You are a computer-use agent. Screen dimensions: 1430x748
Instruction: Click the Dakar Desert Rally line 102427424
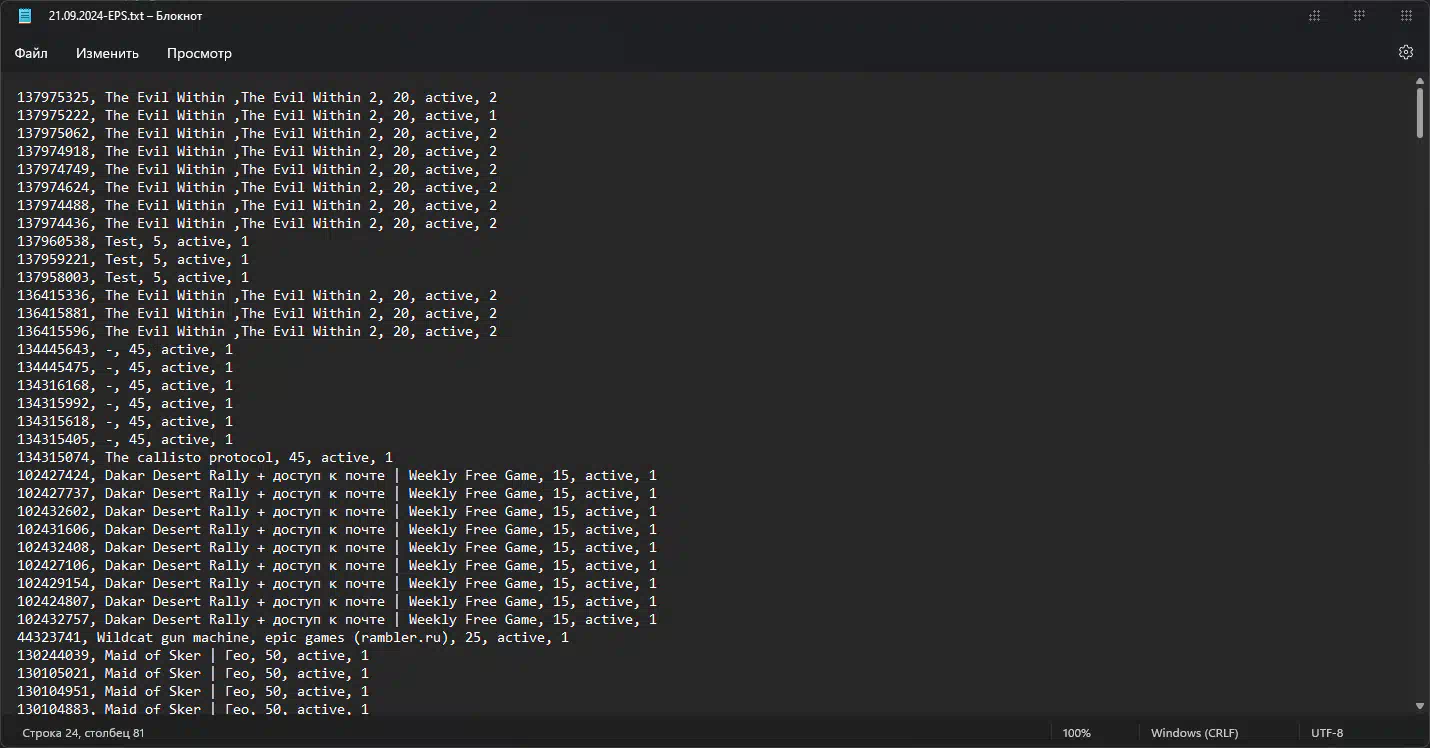tap(337, 475)
